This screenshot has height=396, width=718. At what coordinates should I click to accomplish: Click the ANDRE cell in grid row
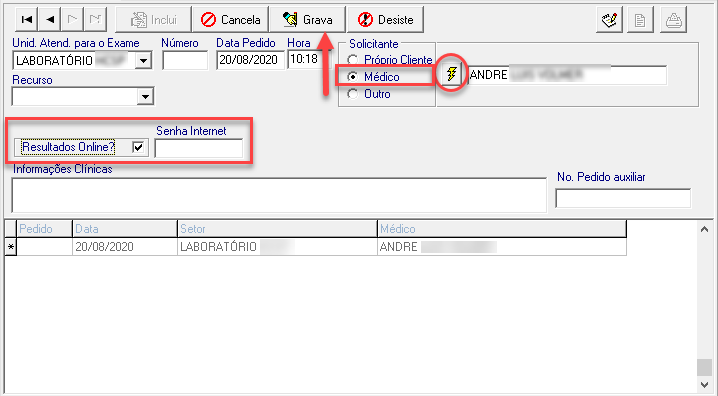(502, 247)
